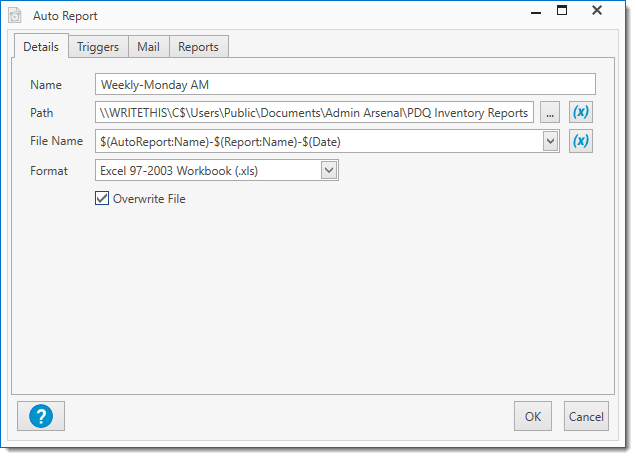
Task: Close the Auto Report window
Action: pyautogui.click(x=597, y=12)
